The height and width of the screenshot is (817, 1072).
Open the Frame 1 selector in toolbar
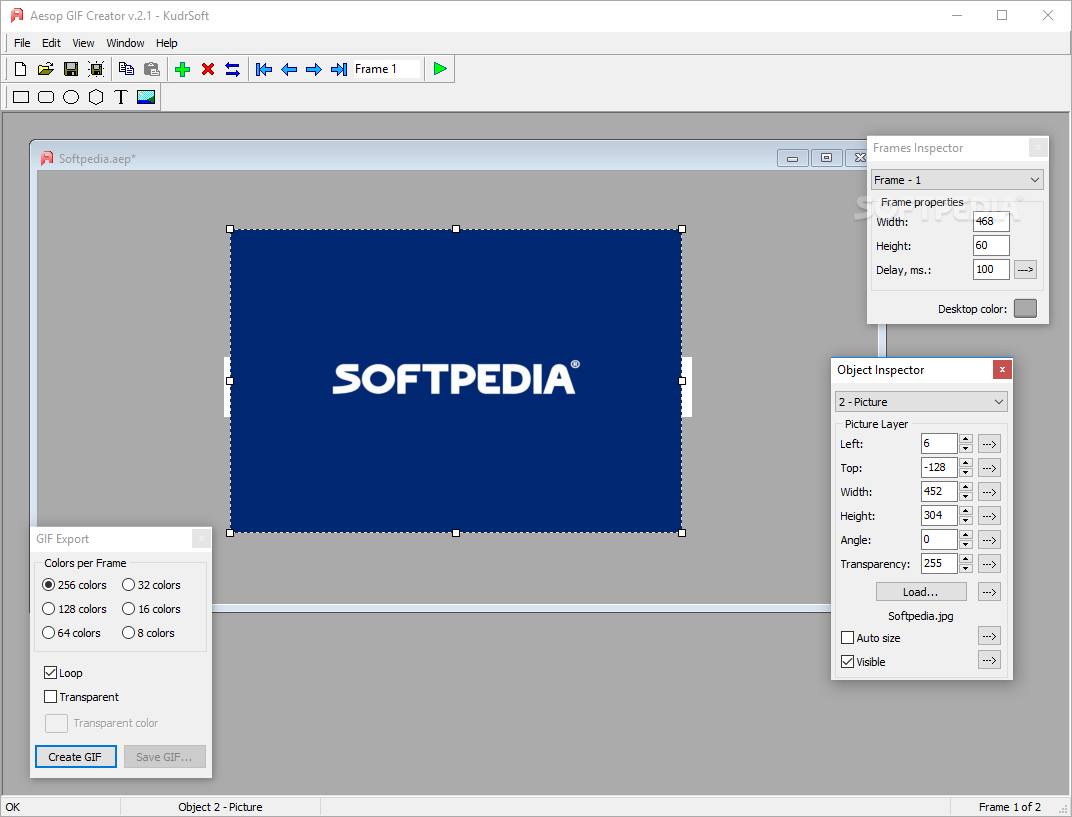click(386, 69)
